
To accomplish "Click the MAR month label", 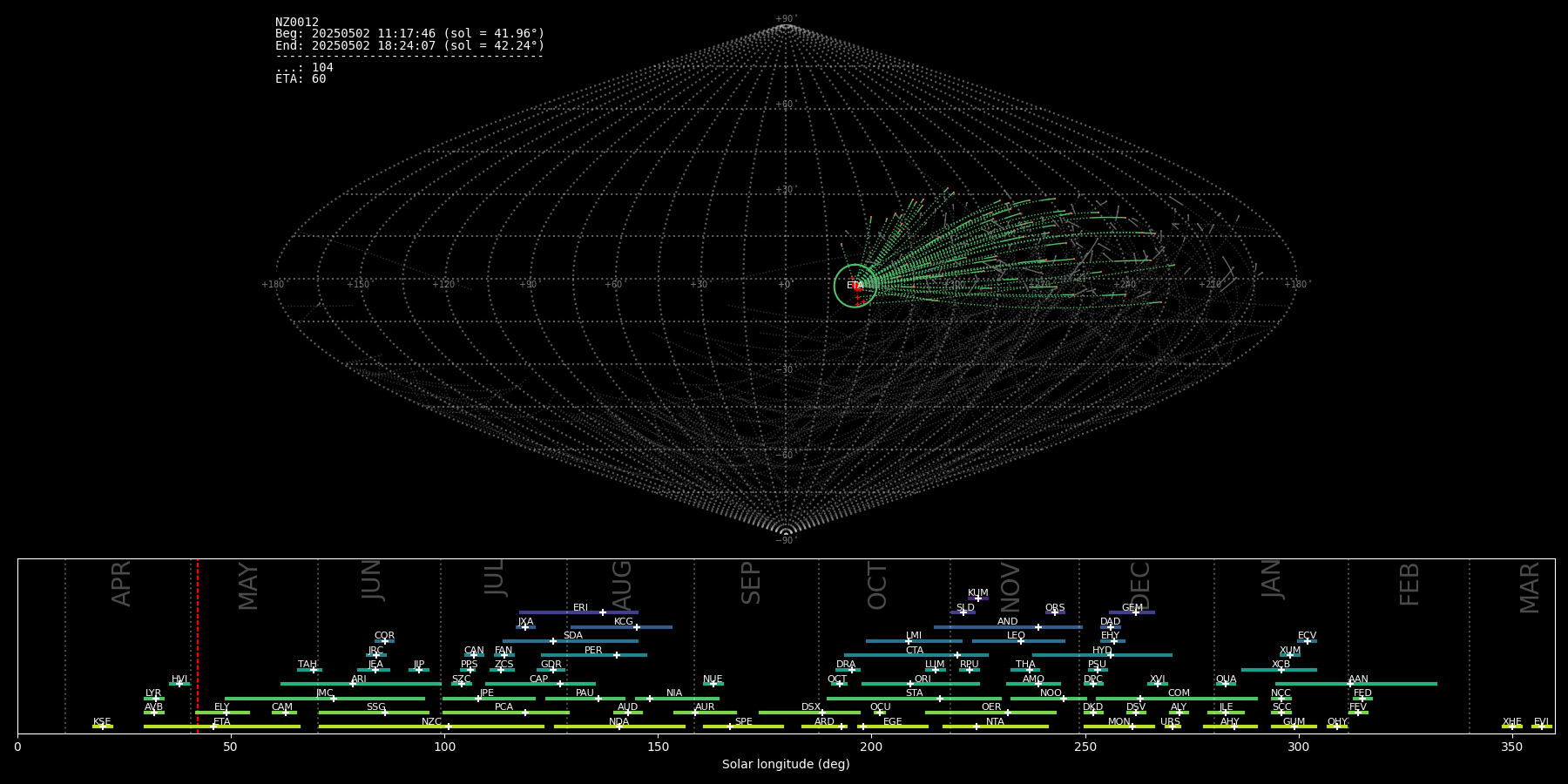I will [x=1530, y=588].
